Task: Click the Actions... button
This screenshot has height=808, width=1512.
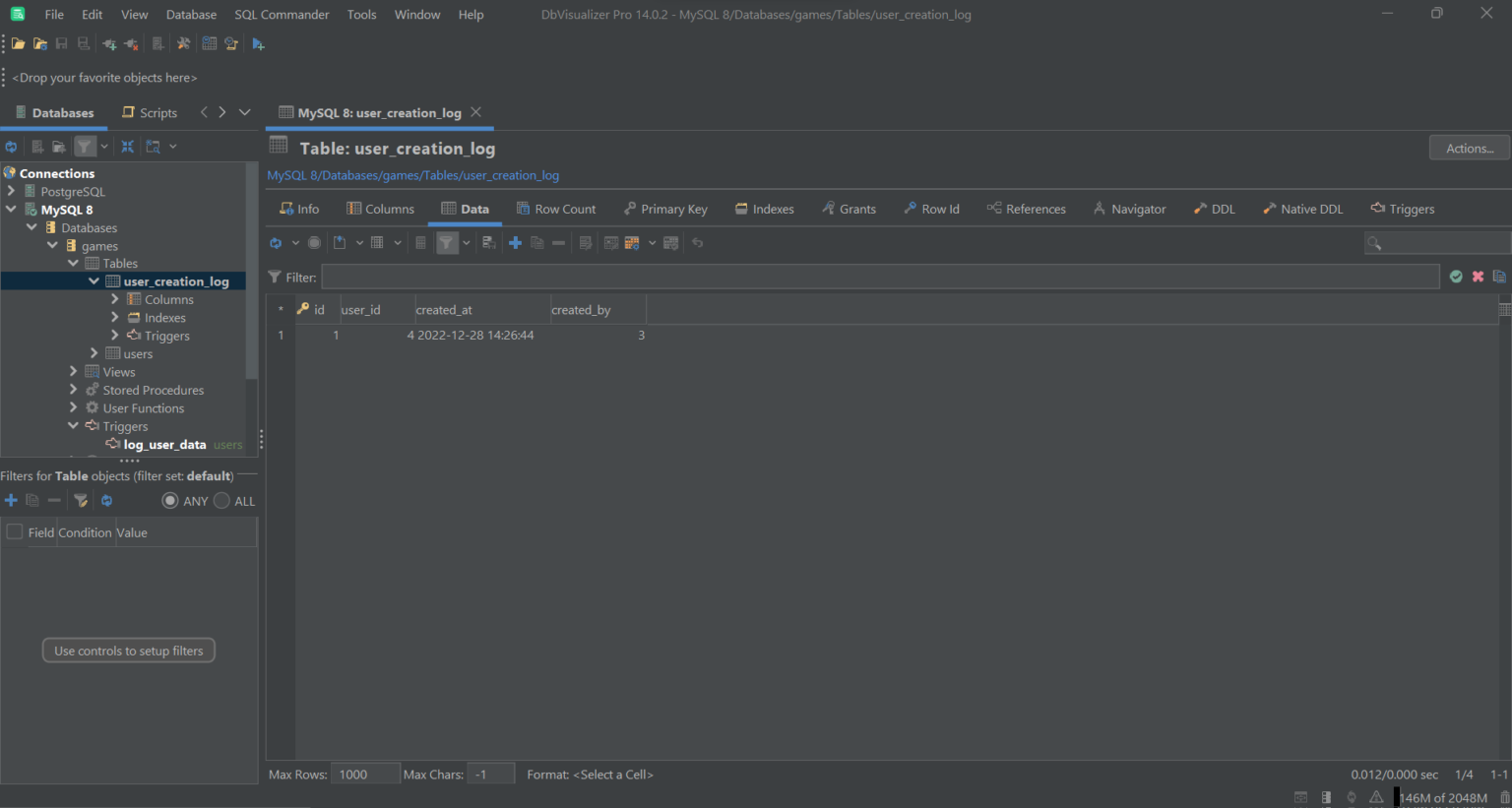Action: tap(1469, 149)
